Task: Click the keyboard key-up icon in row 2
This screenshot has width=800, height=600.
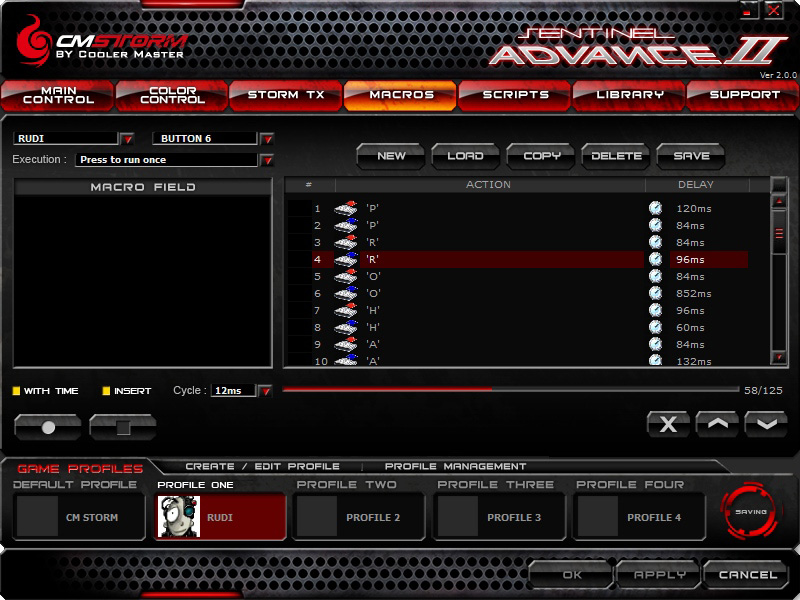Action: coord(346,225)
